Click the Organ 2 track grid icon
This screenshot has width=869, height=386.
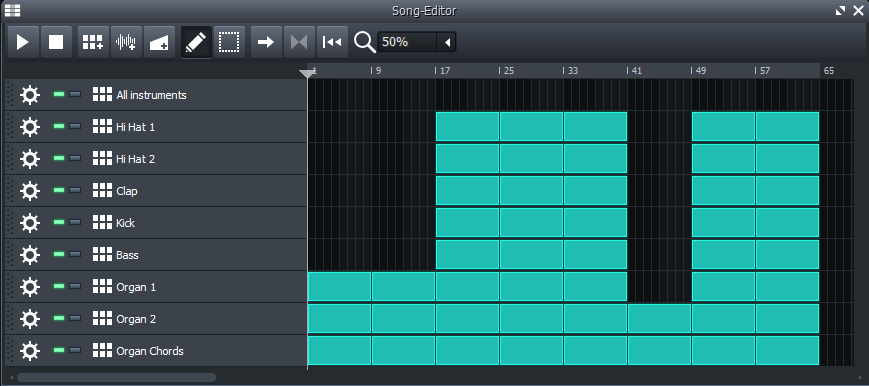tap(103, 319)
